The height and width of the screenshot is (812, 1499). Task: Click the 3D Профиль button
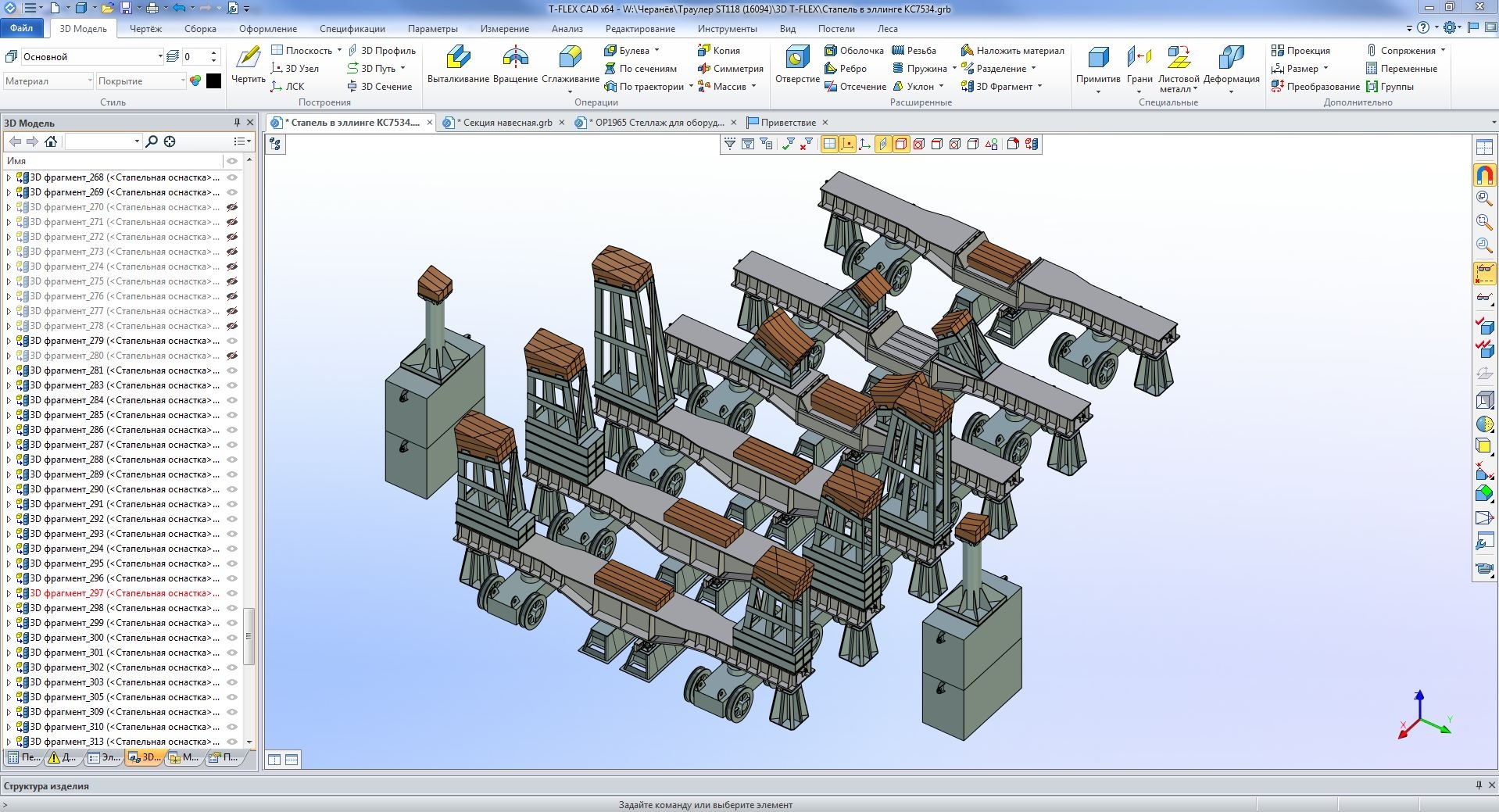[x=381, y=50]
